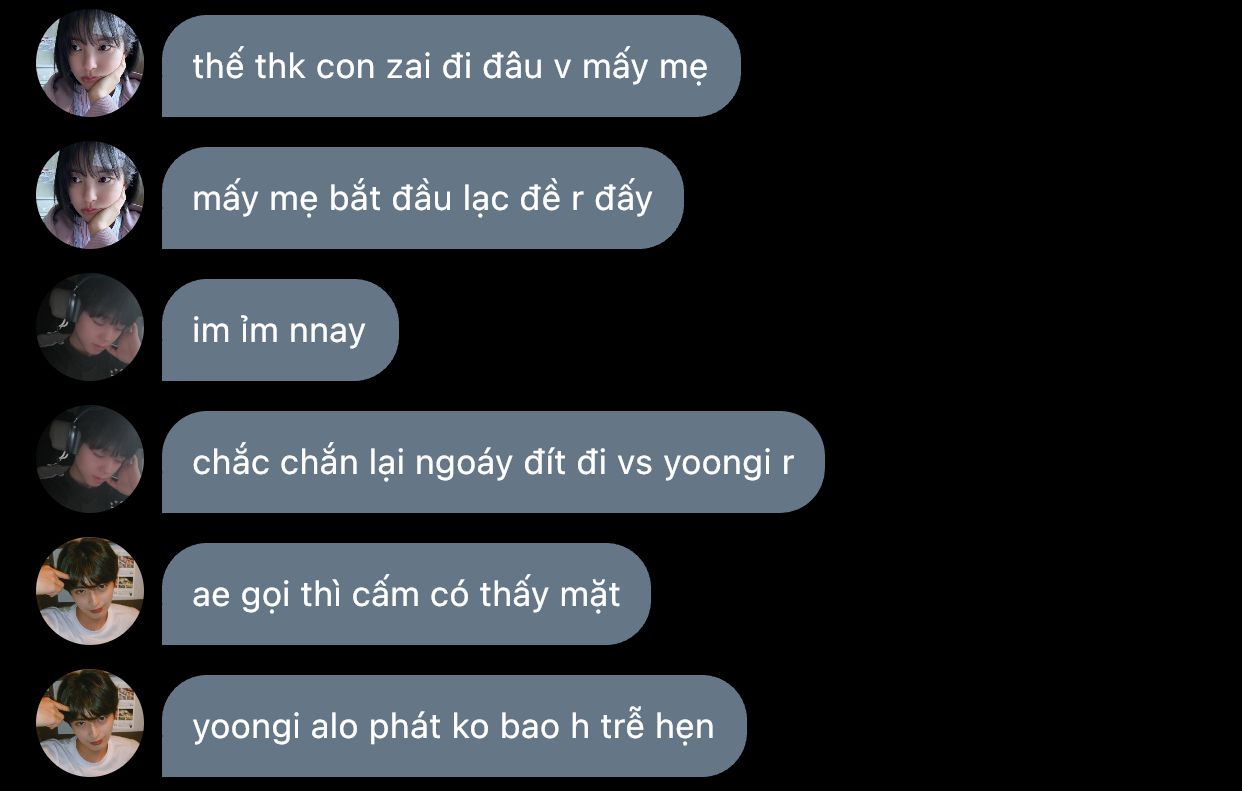Open avatar beside "thế thk con zai" message
This screenshot has height=791, width=1242.
[90, 63]
